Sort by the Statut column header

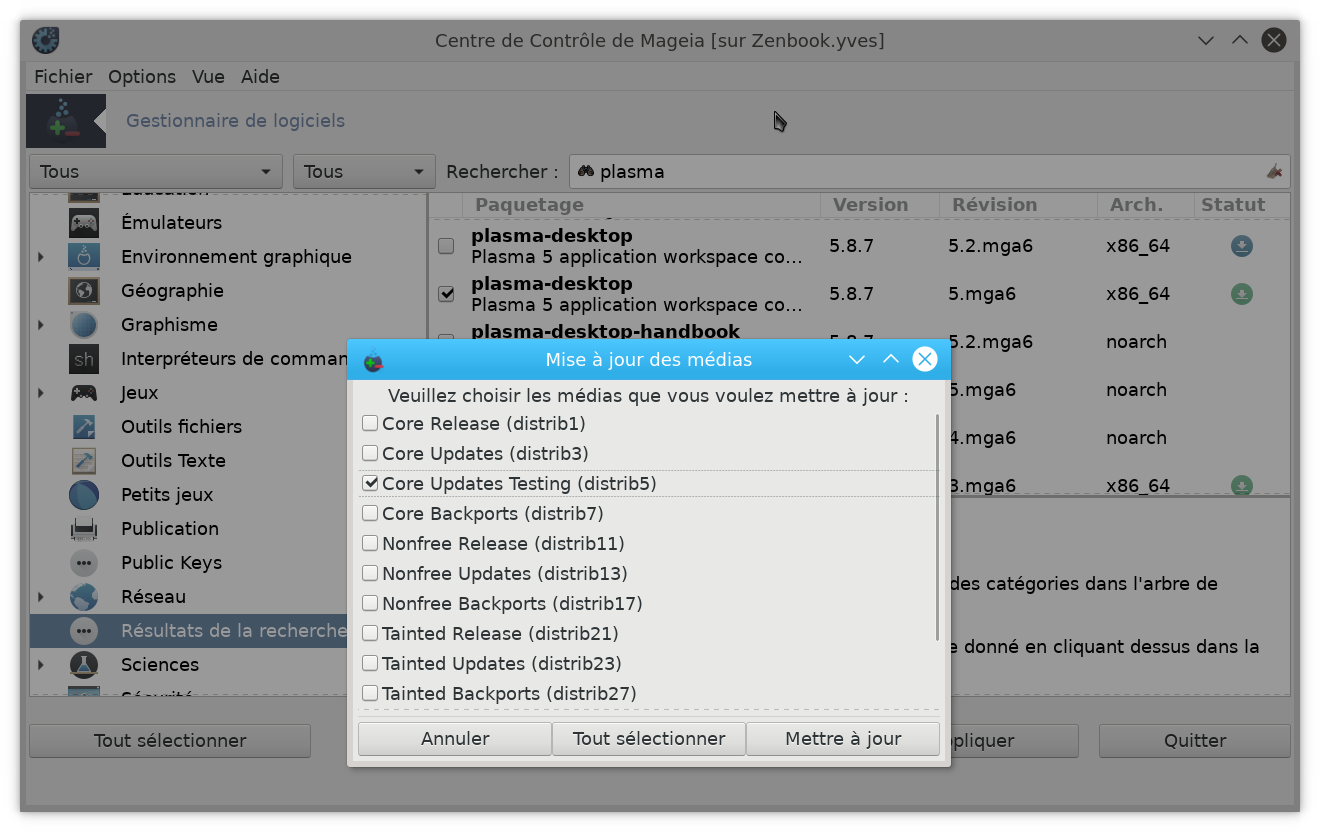tap(1242, 205)
